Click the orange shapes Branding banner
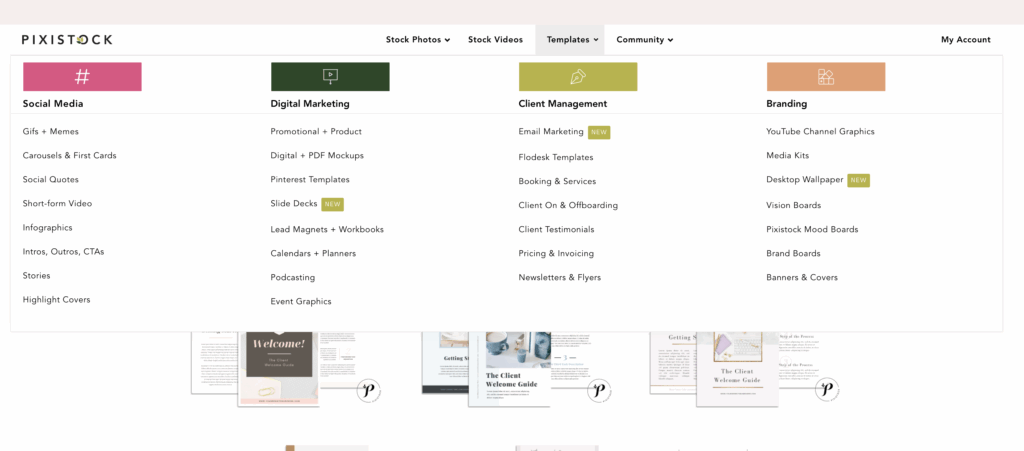 click(826, 77)
